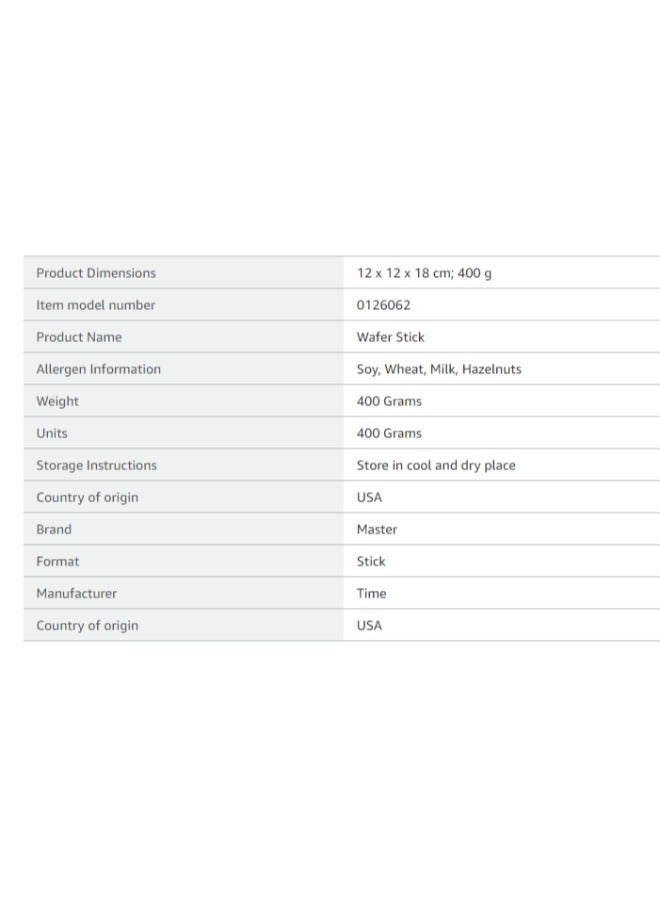Click the first Country of origin label
This screenshot has width=660, height=900.
(87, 498)
